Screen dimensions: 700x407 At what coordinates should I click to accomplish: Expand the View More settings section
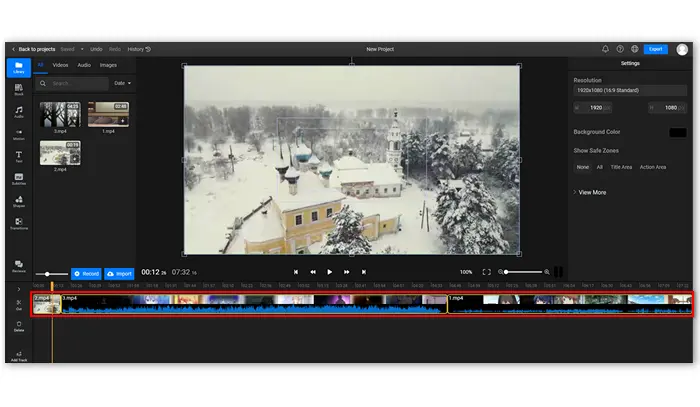[590, 192]
